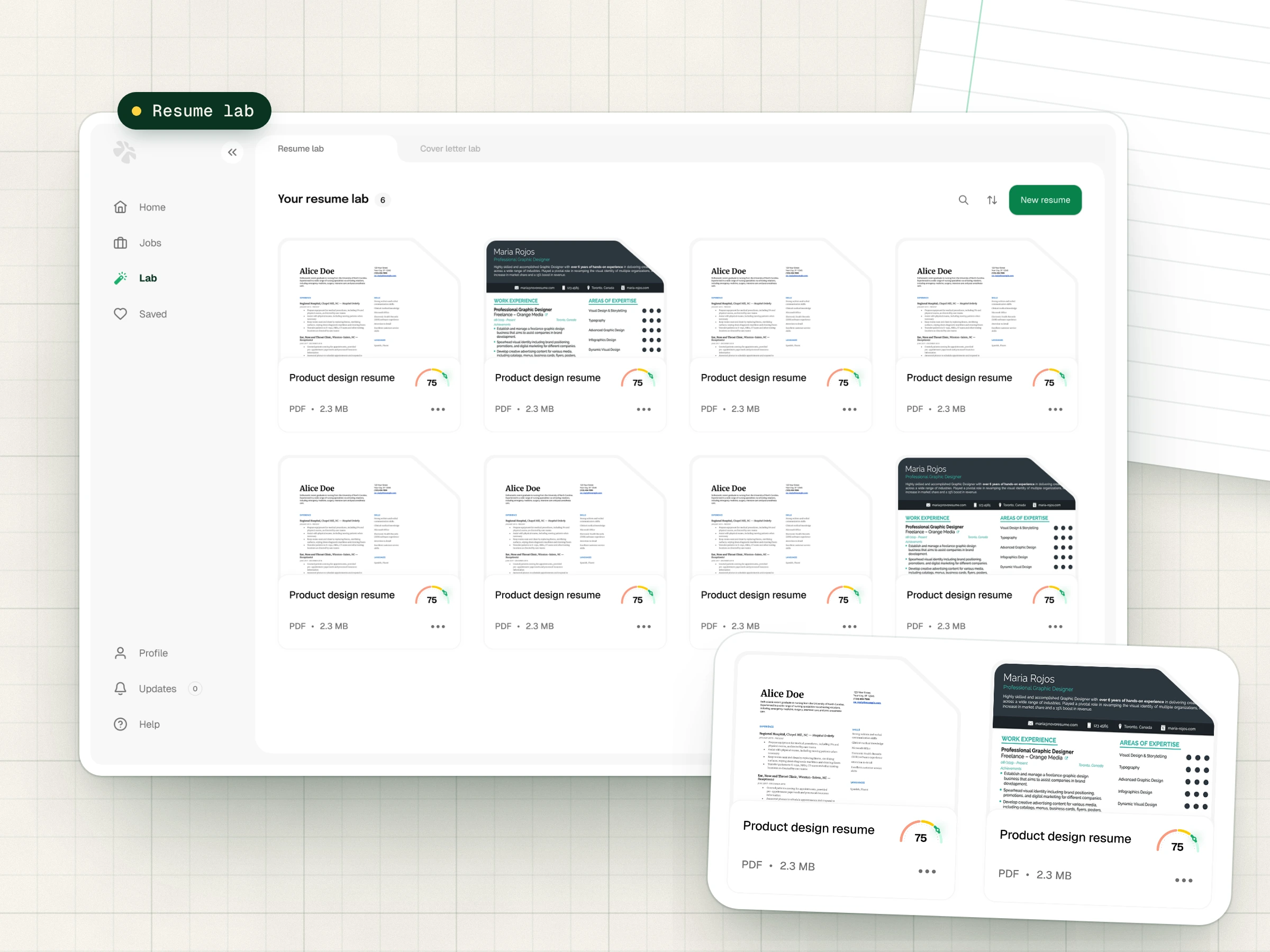Open more options on top-row Maria Rojos card
This screenshot has height=952, width=1270.
[x=643, y=409]
